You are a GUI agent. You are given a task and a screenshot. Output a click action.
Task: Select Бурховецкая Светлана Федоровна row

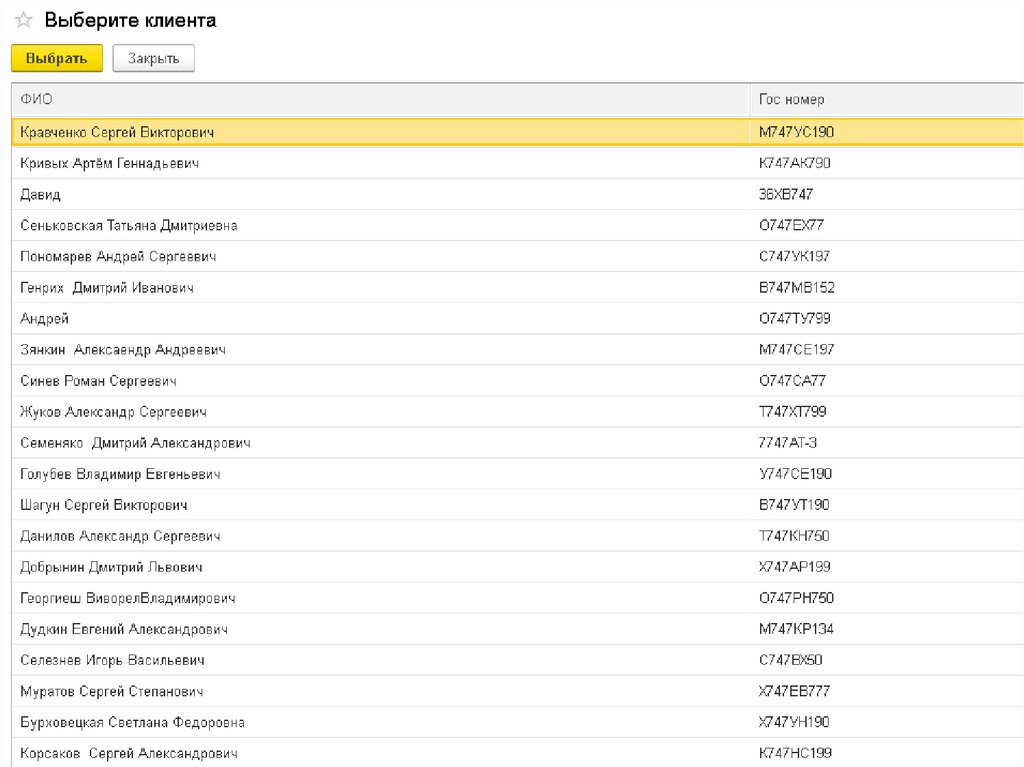132,721
